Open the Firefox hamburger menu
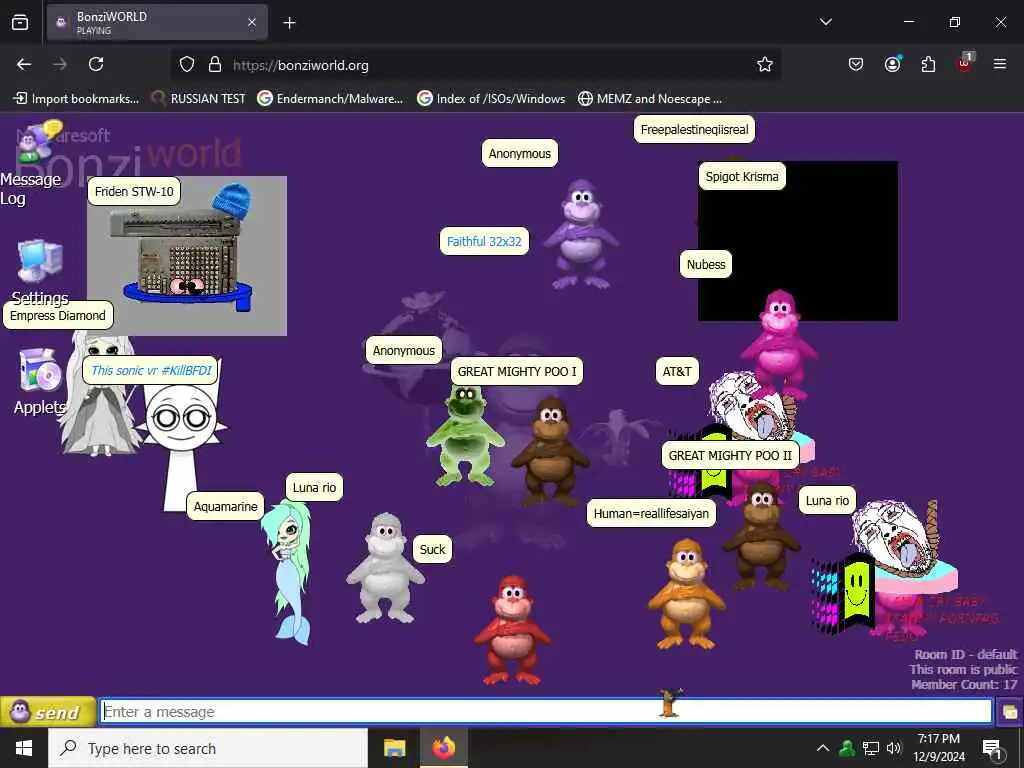The image size is (1024, 768). [x=1000, y=64]
